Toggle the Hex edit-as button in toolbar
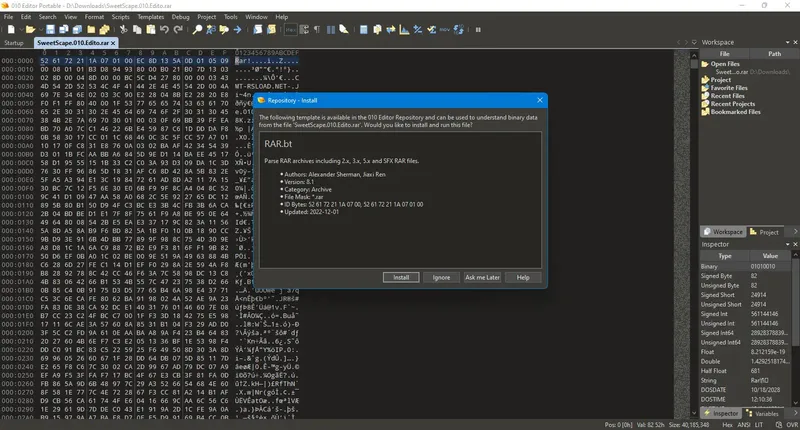The image size is (800, 430). [290, 30]
